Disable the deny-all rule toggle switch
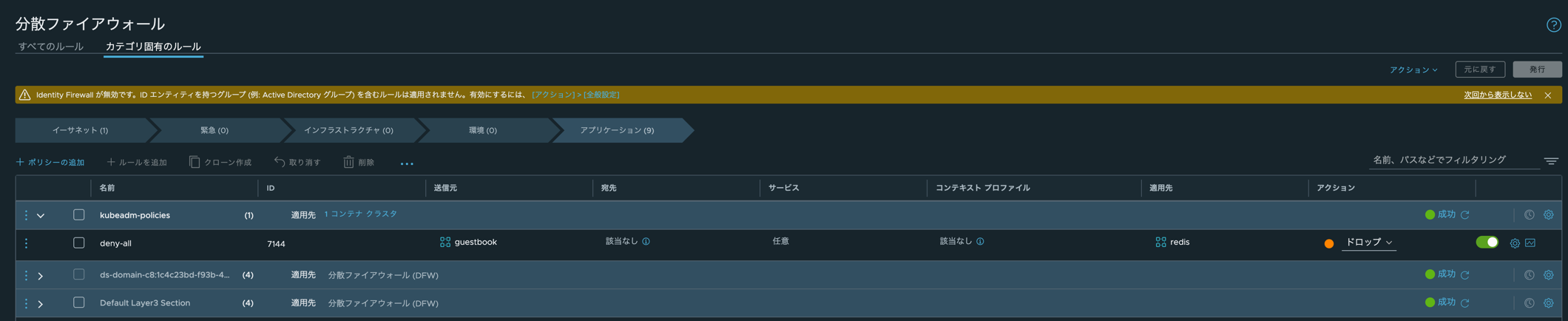This screenshot has width=1568, height=321. click(x=1486, y=243)
